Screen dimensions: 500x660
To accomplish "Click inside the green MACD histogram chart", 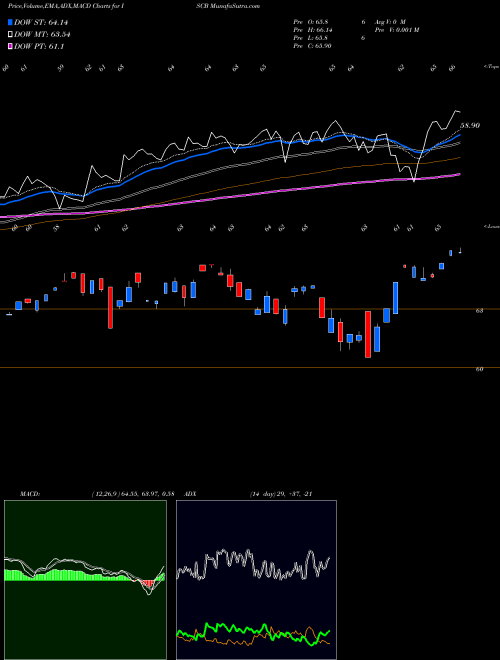I will coord(85,580).
